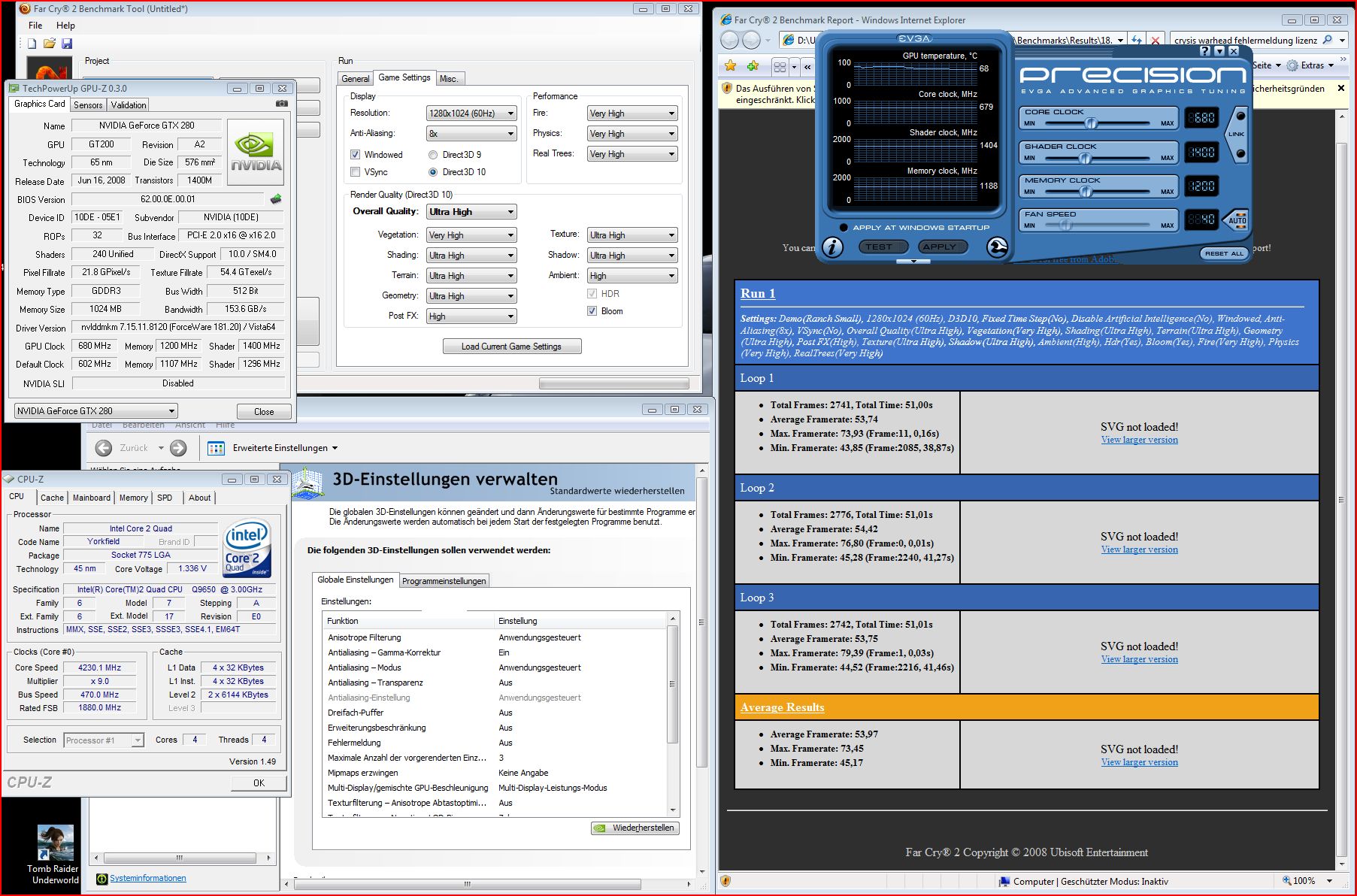Image resolution: width=1357 pixels, height=896 pixels.
Task: Click the New project icon in the Benchmark Tool
Action: [32, 44]
